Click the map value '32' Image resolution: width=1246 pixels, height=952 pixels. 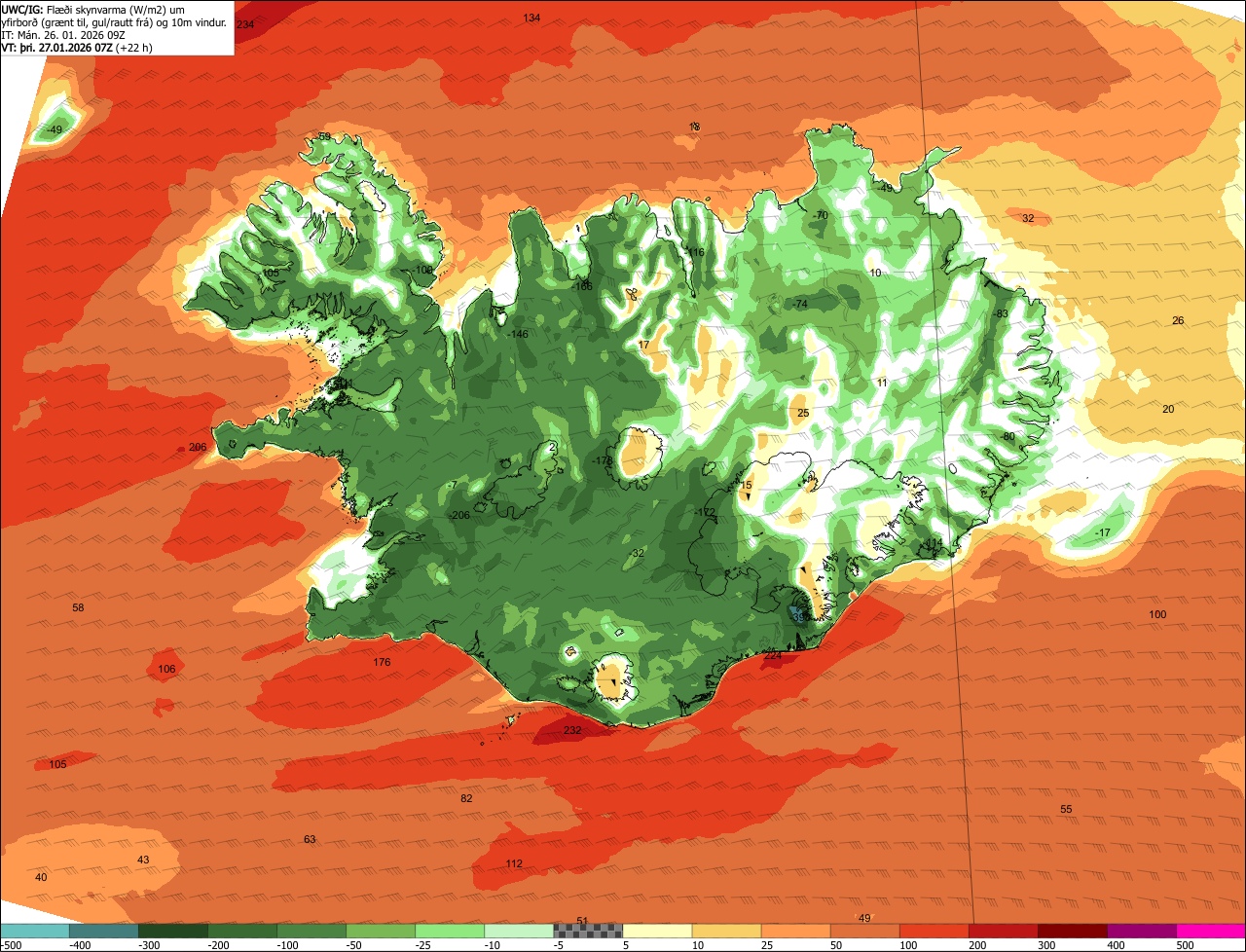[1028, 219]
